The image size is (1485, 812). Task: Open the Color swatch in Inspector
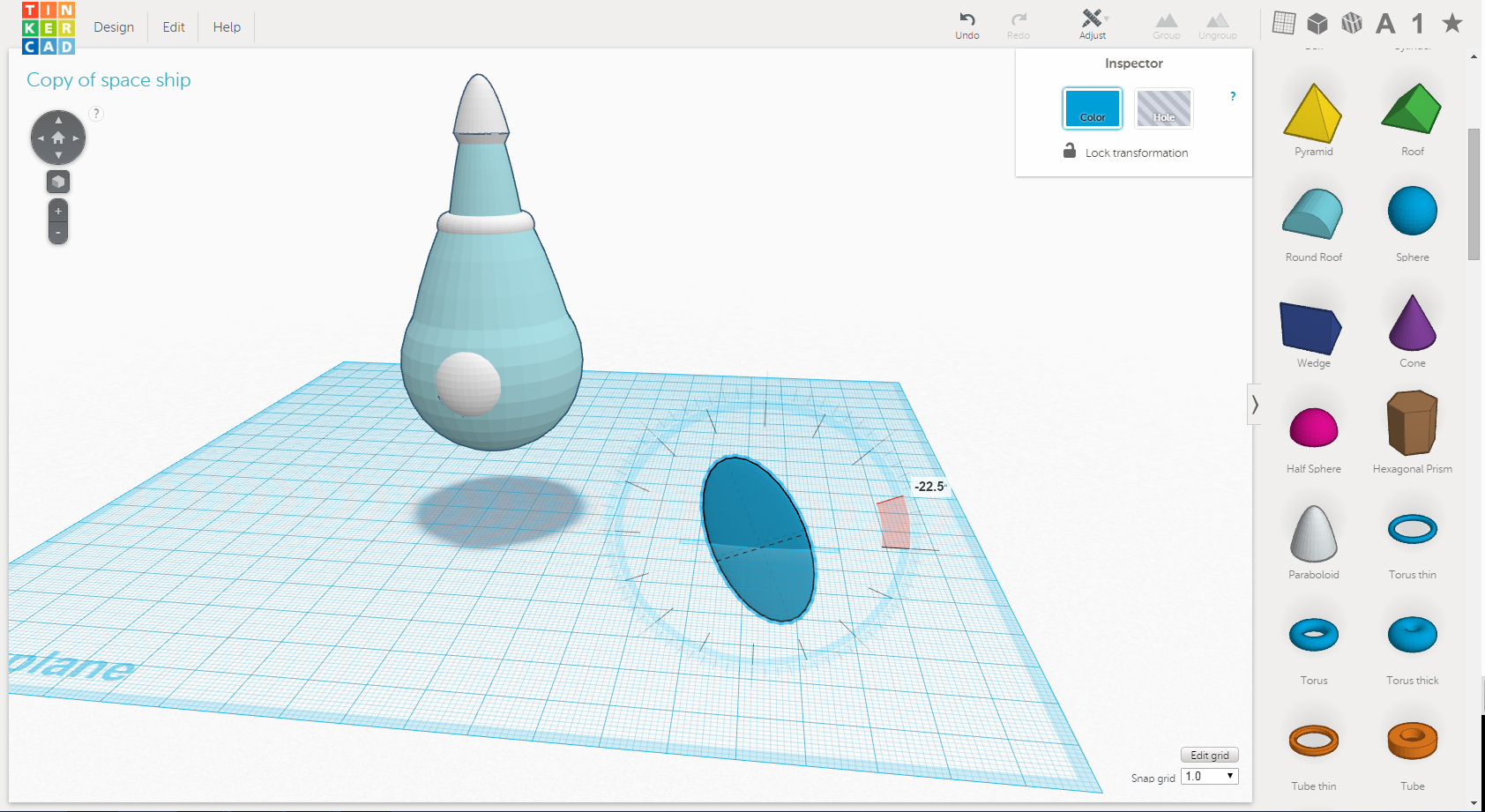click(x=1093, y=108)
